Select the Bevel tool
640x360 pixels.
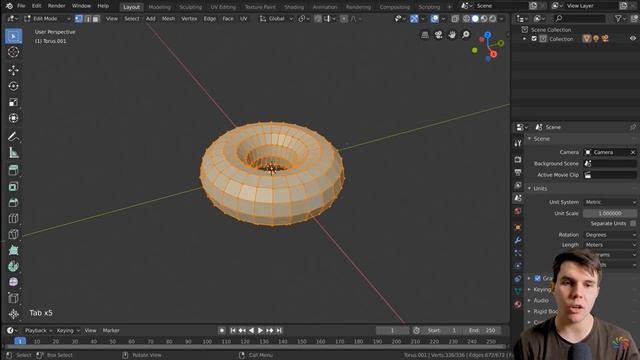[13, 202]
